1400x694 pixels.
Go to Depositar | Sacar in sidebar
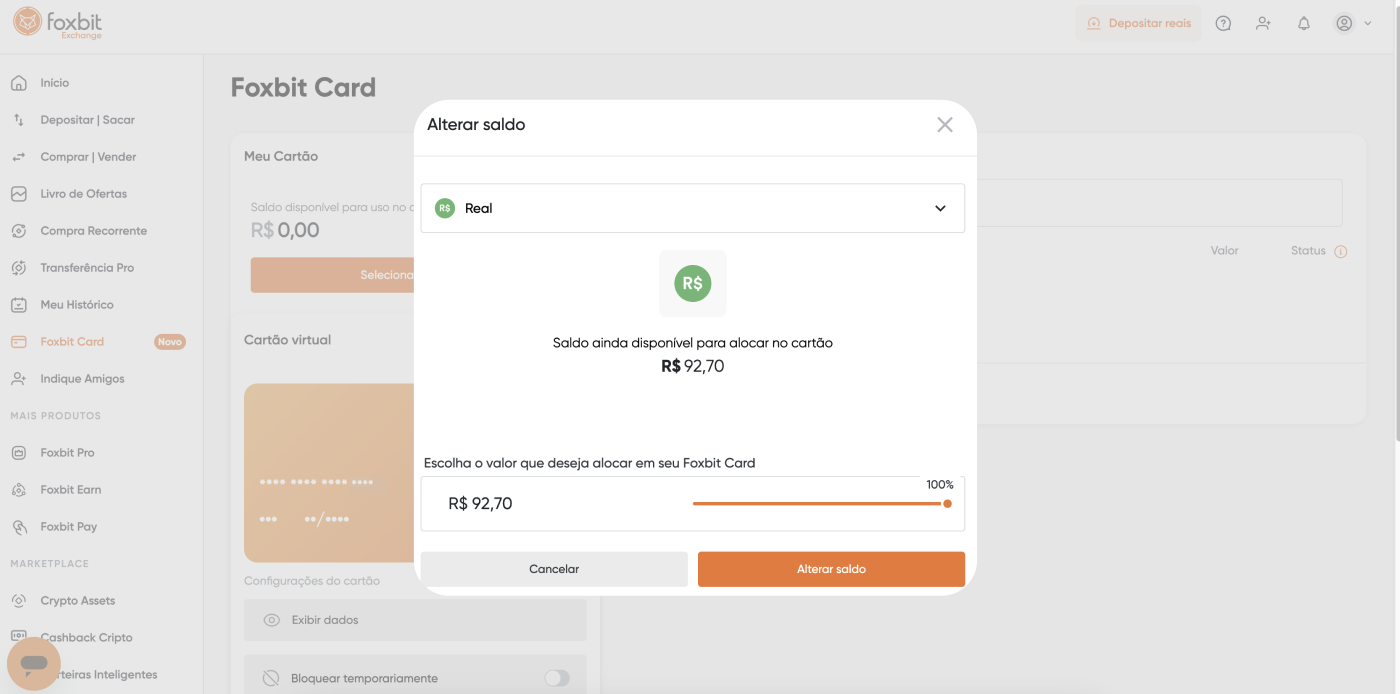(x=87, y=120)
